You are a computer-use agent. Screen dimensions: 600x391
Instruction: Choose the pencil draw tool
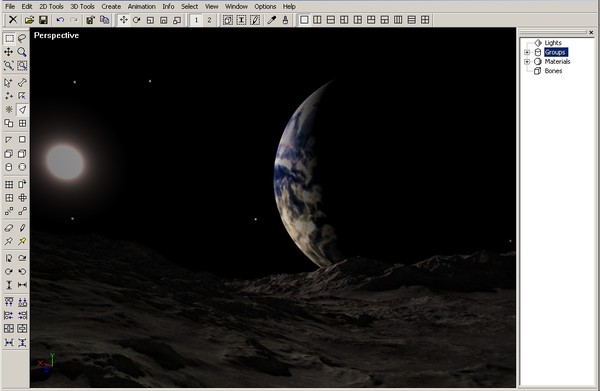[22, 228]
